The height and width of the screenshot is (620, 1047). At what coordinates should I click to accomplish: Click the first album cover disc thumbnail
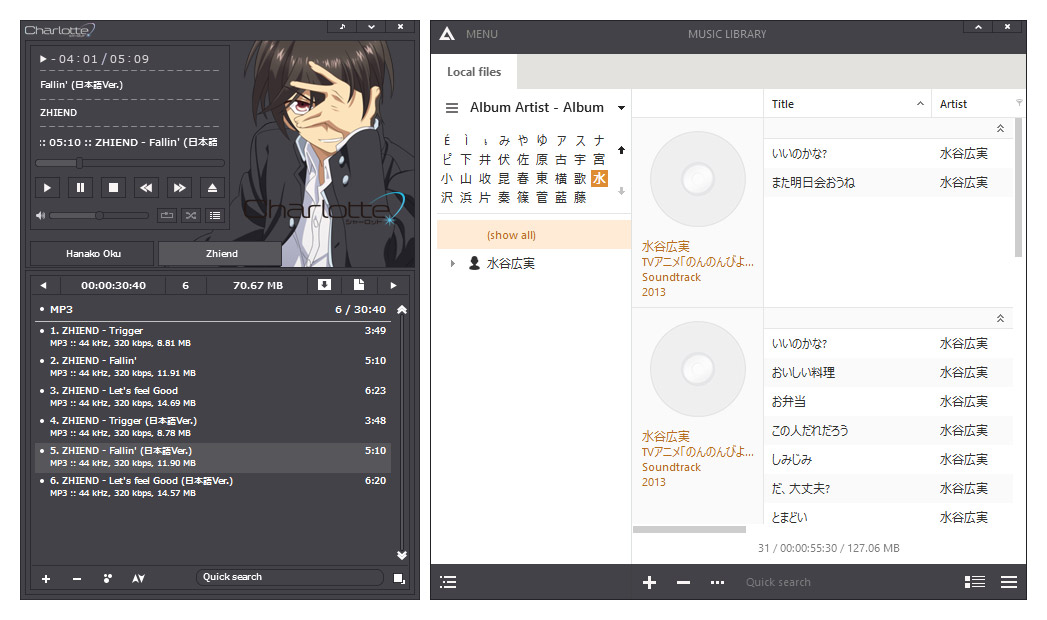pyautogui.click(x=698, y=178)
